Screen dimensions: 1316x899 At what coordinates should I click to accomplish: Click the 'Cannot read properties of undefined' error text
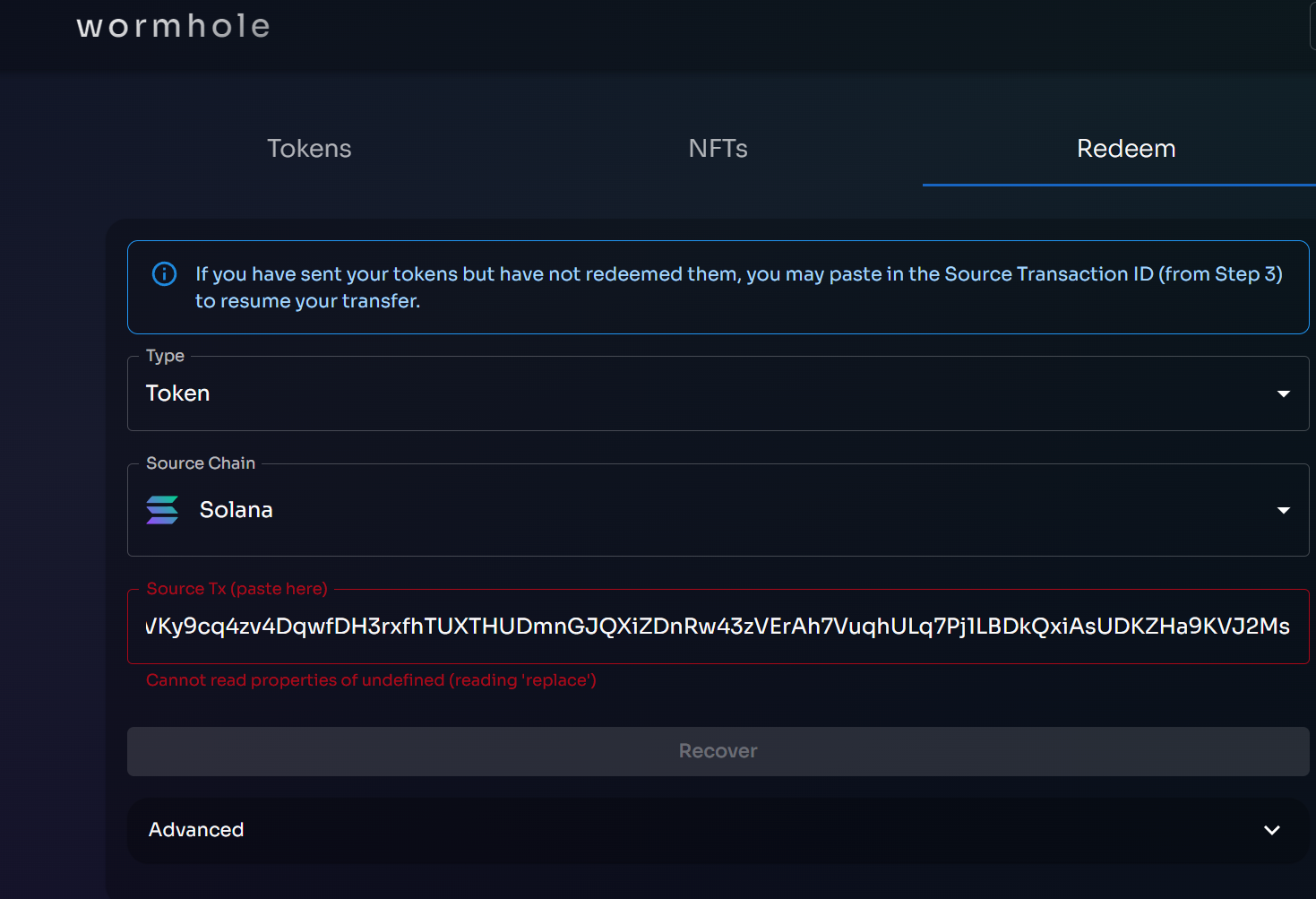click(x=372, y=680)
